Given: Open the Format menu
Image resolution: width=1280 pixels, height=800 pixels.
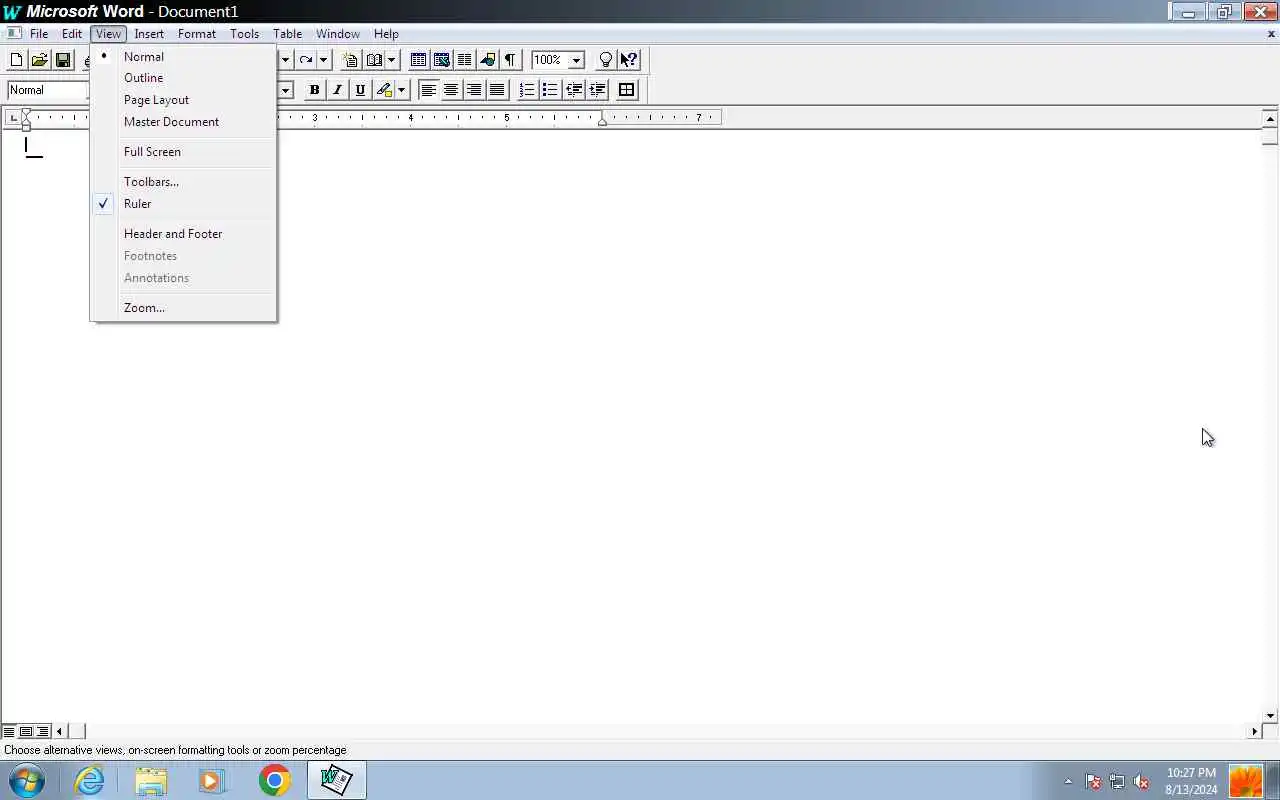Looking at the screenshot, I should [x=197, y=34].
